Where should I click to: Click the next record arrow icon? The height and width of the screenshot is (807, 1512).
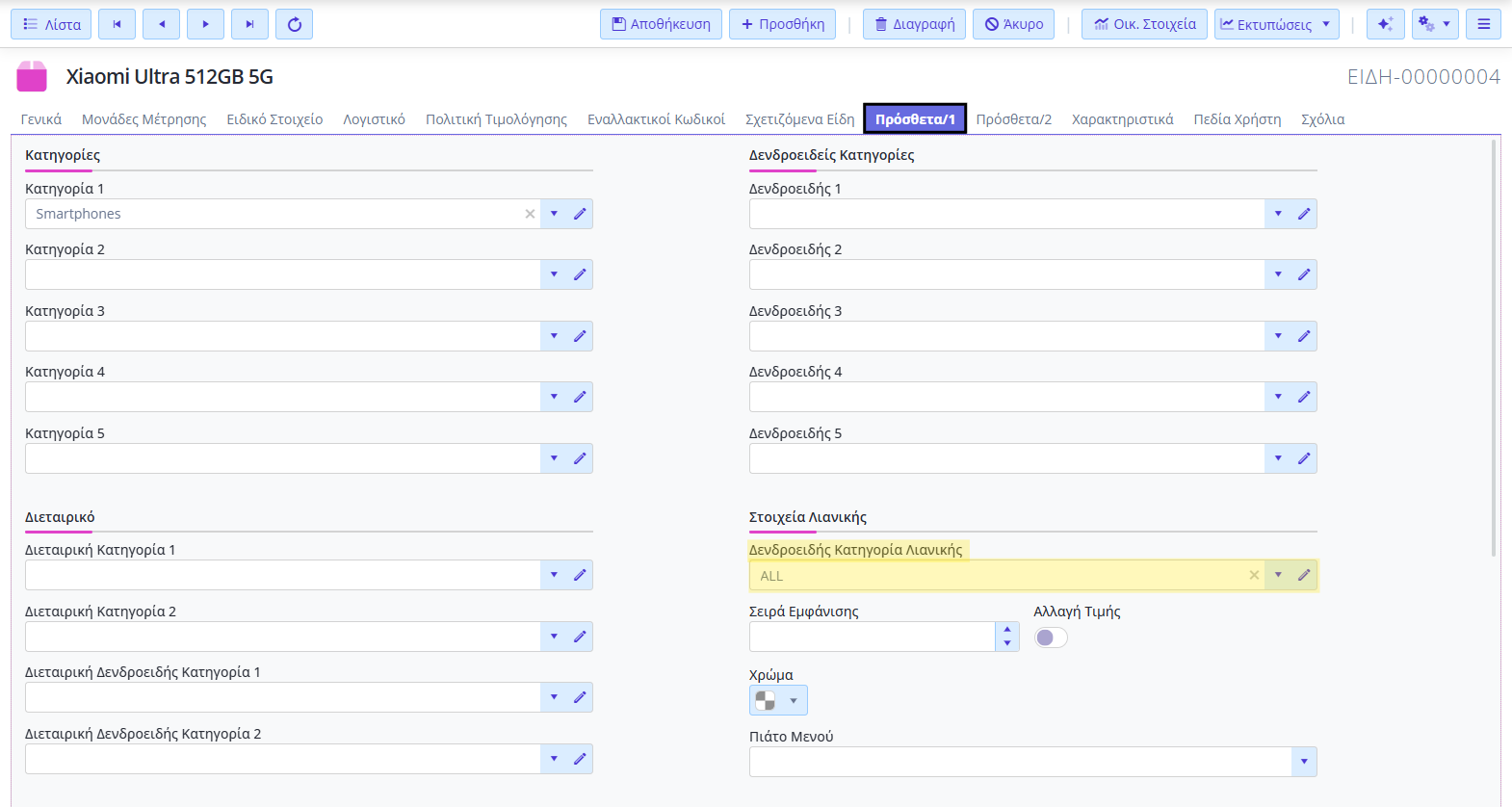(205, 24)
